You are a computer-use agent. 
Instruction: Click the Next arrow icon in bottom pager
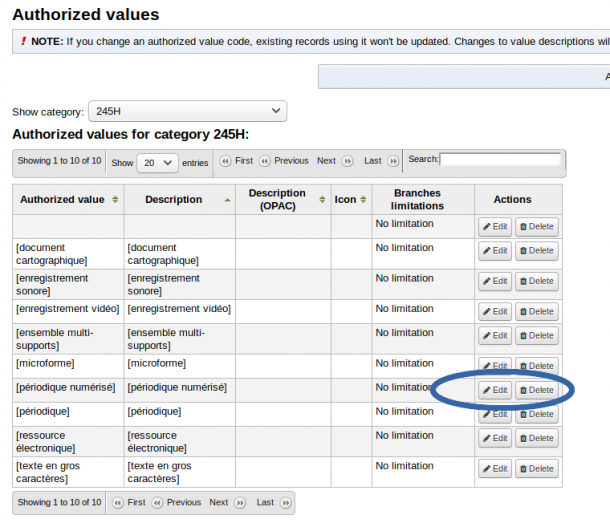[240, 503]
